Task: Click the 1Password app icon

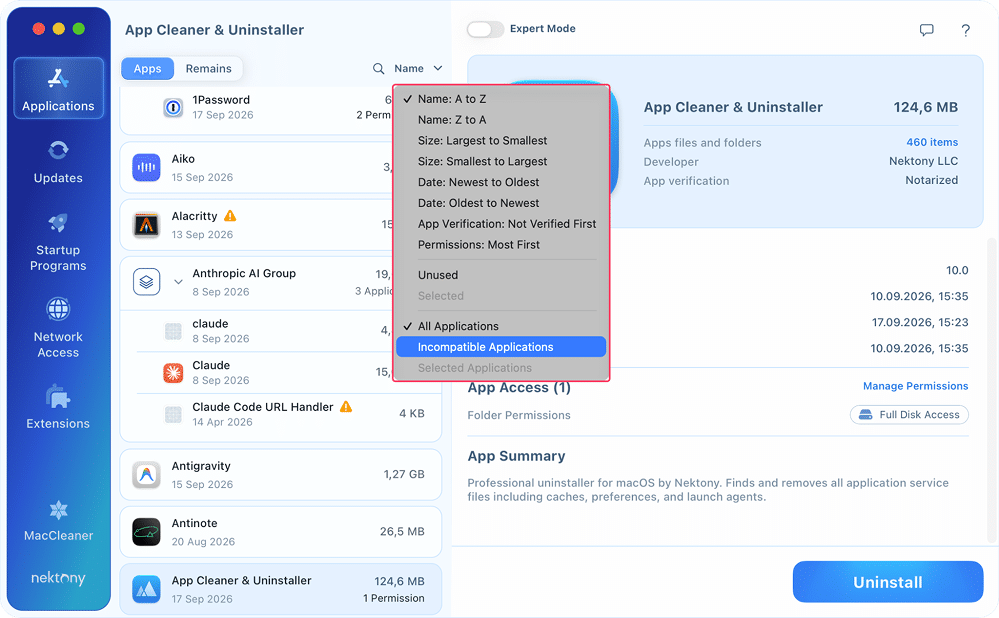Action: [173, 107]
